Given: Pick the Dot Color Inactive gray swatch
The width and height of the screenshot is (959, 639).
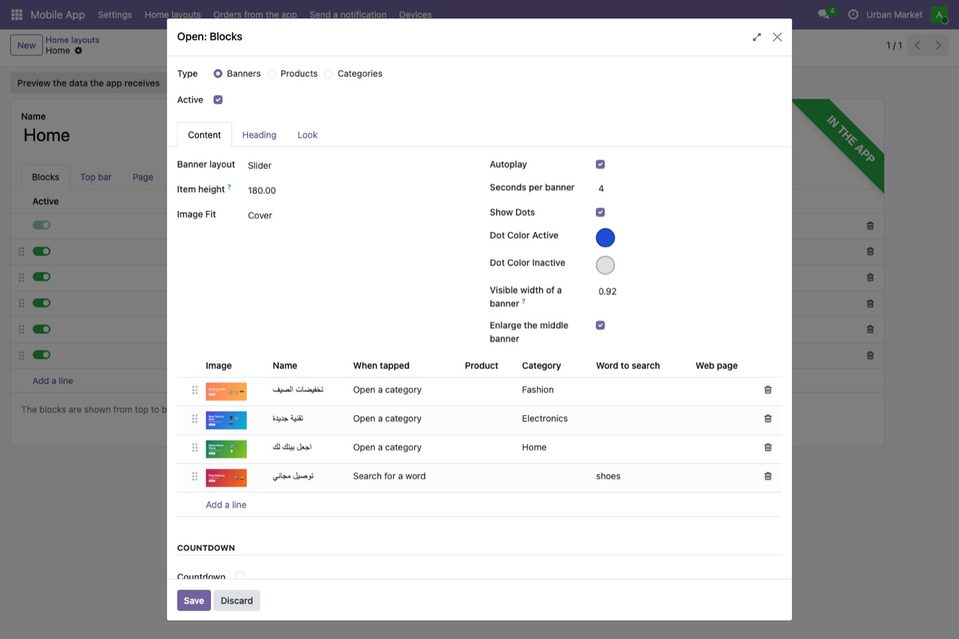Looking at the screenshot, I should click(605, 265).
